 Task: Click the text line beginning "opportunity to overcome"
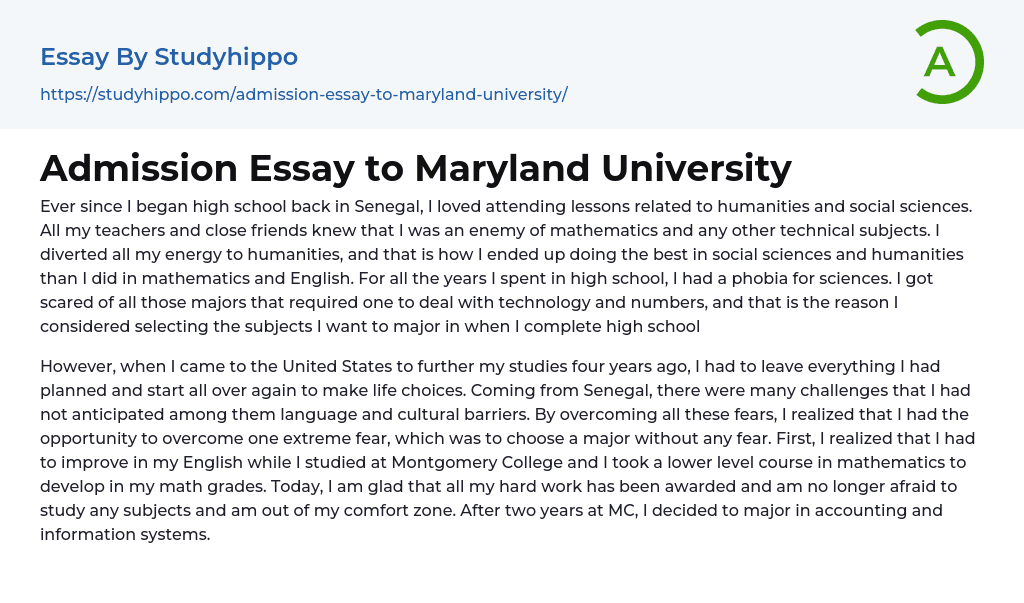[507, 439]
